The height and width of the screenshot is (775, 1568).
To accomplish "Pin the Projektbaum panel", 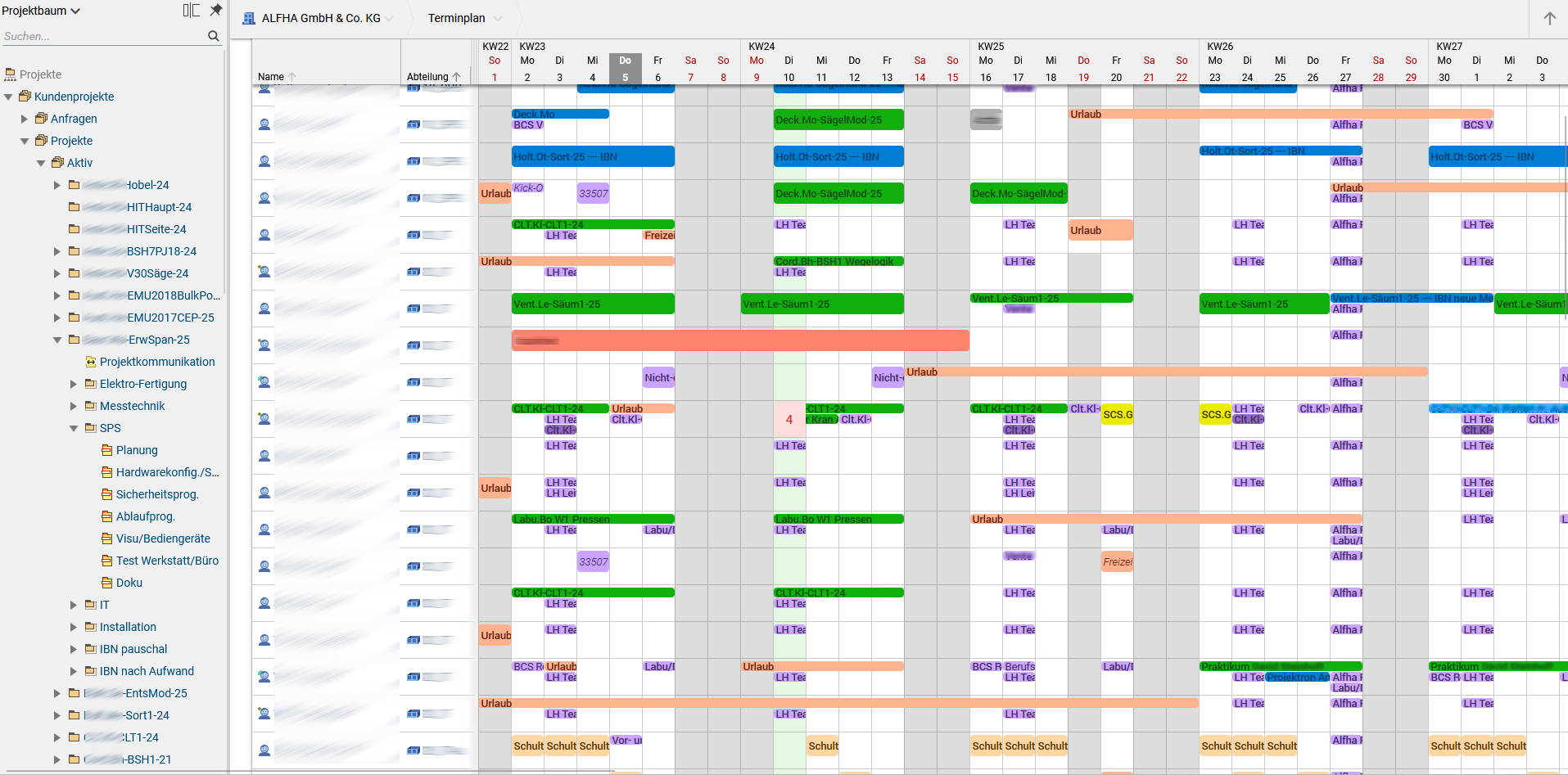I will click(215, 10).
